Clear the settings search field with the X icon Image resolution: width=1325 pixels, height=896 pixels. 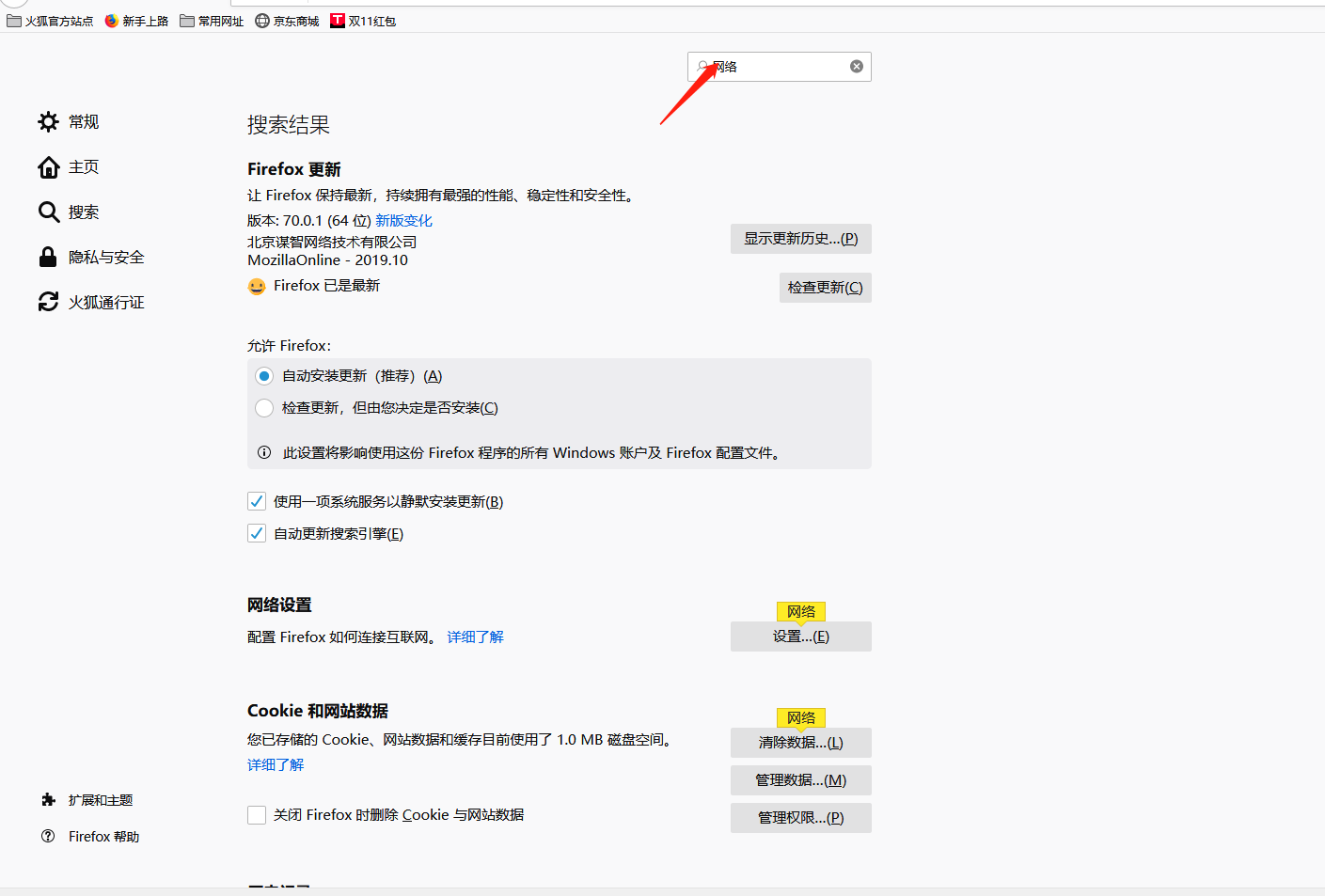pyautogui.click(x=857, y=67)
